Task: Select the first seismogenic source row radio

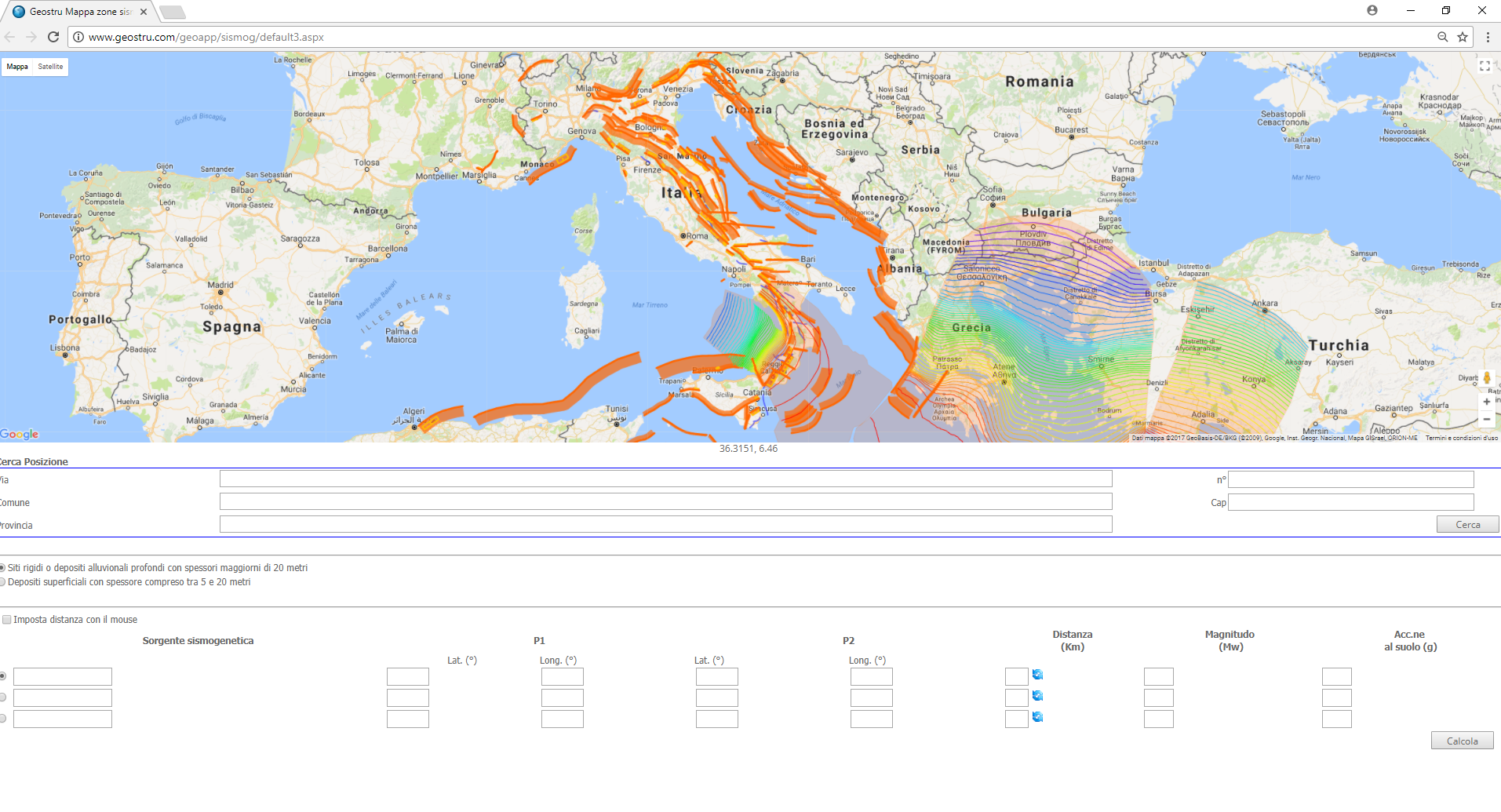Action: (3, 676)
